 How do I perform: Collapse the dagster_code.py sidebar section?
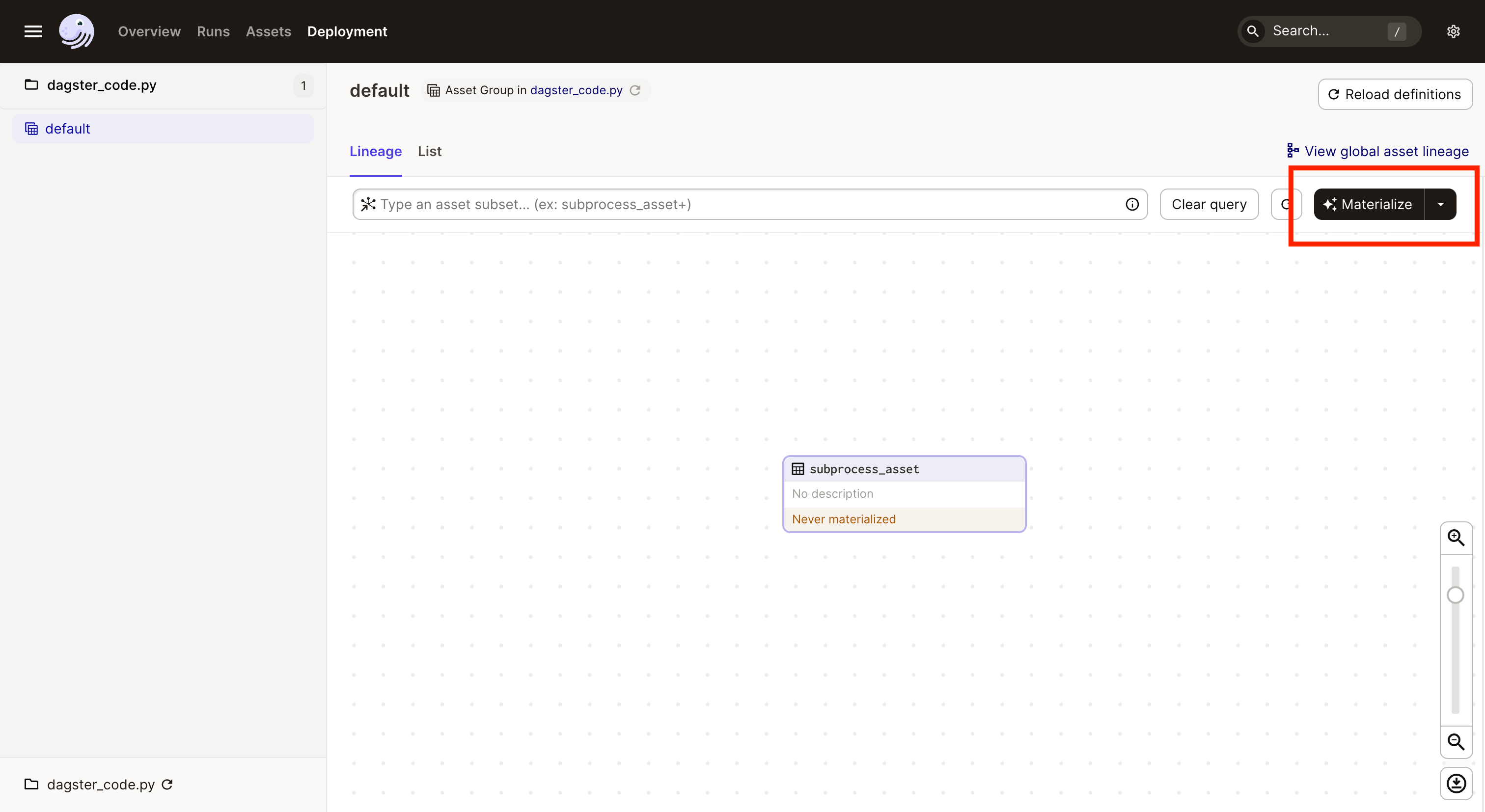101,85
